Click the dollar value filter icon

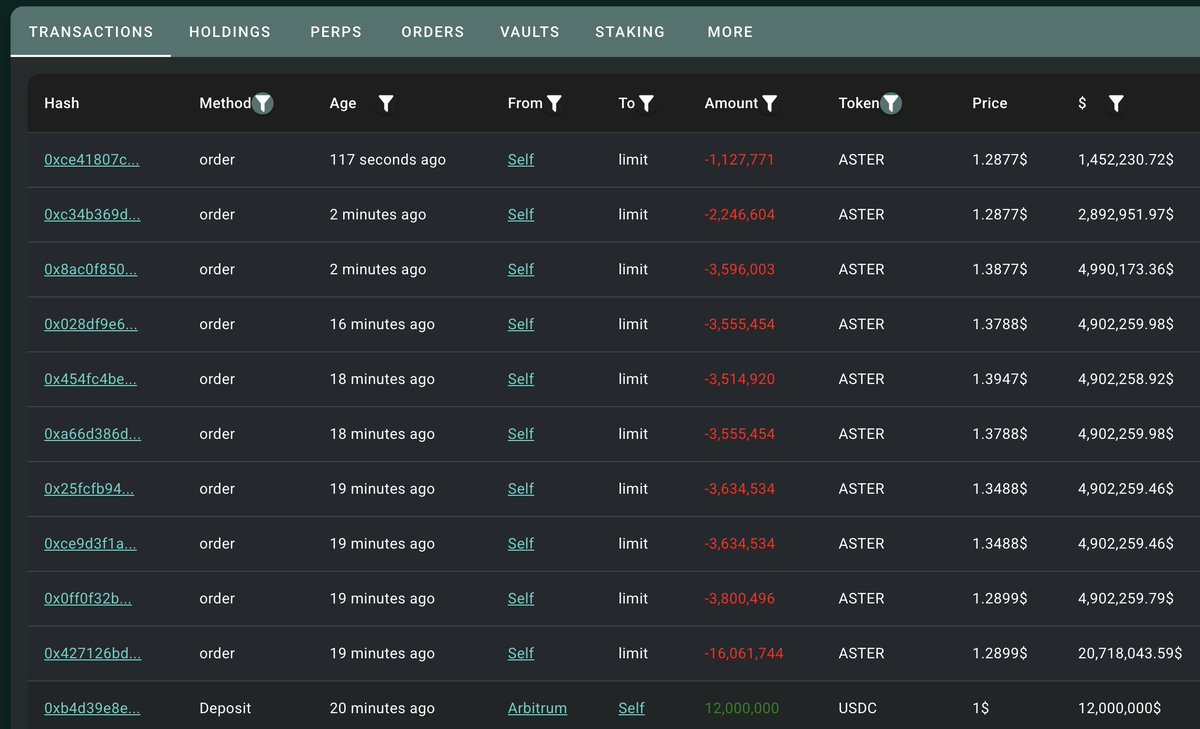point(1116,103)
